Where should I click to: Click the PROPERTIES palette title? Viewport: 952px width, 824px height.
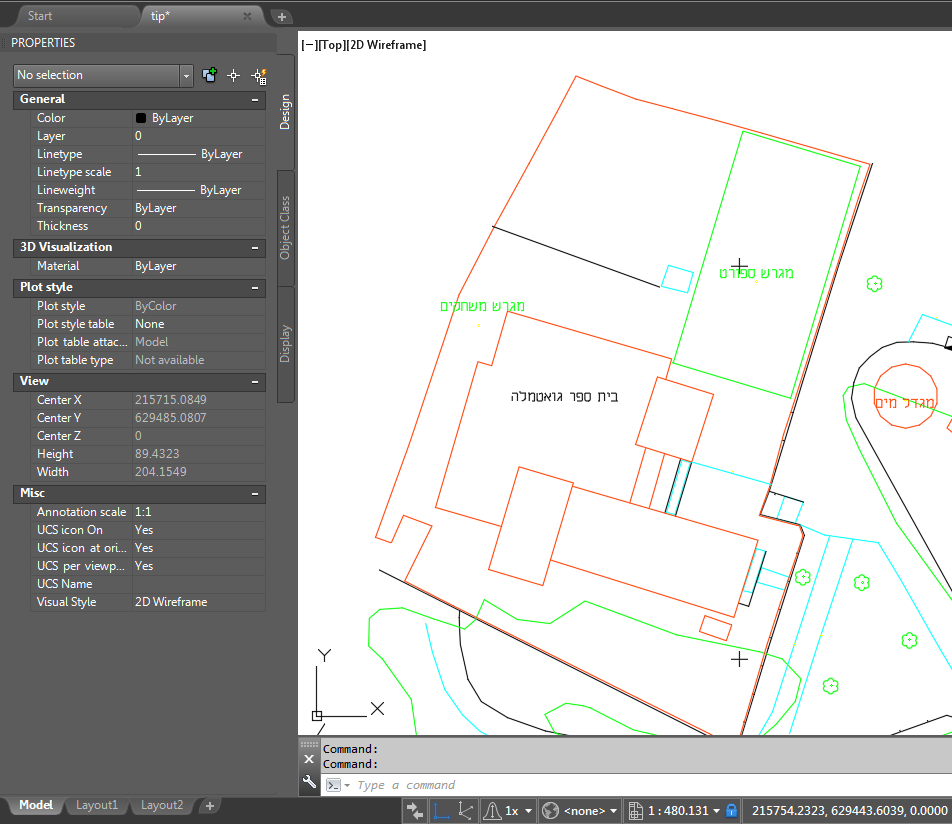(x=43, y=43)
